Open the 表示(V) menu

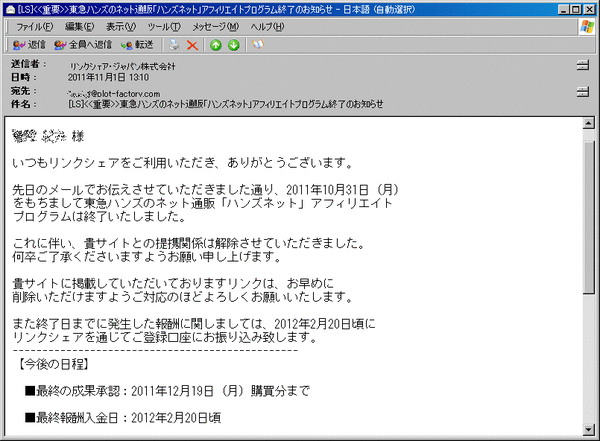tap(121, 27)
